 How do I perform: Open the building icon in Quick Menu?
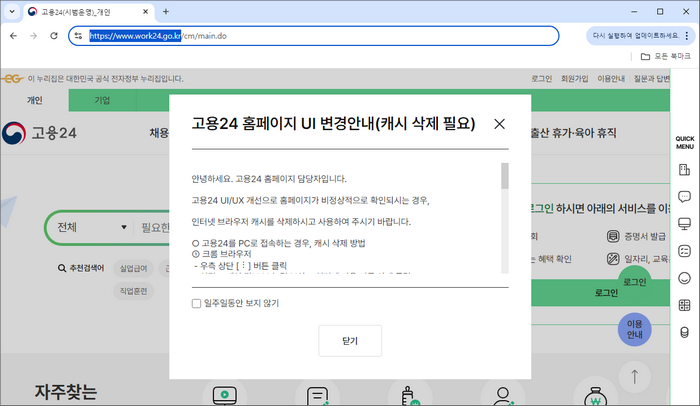(684, 170)
